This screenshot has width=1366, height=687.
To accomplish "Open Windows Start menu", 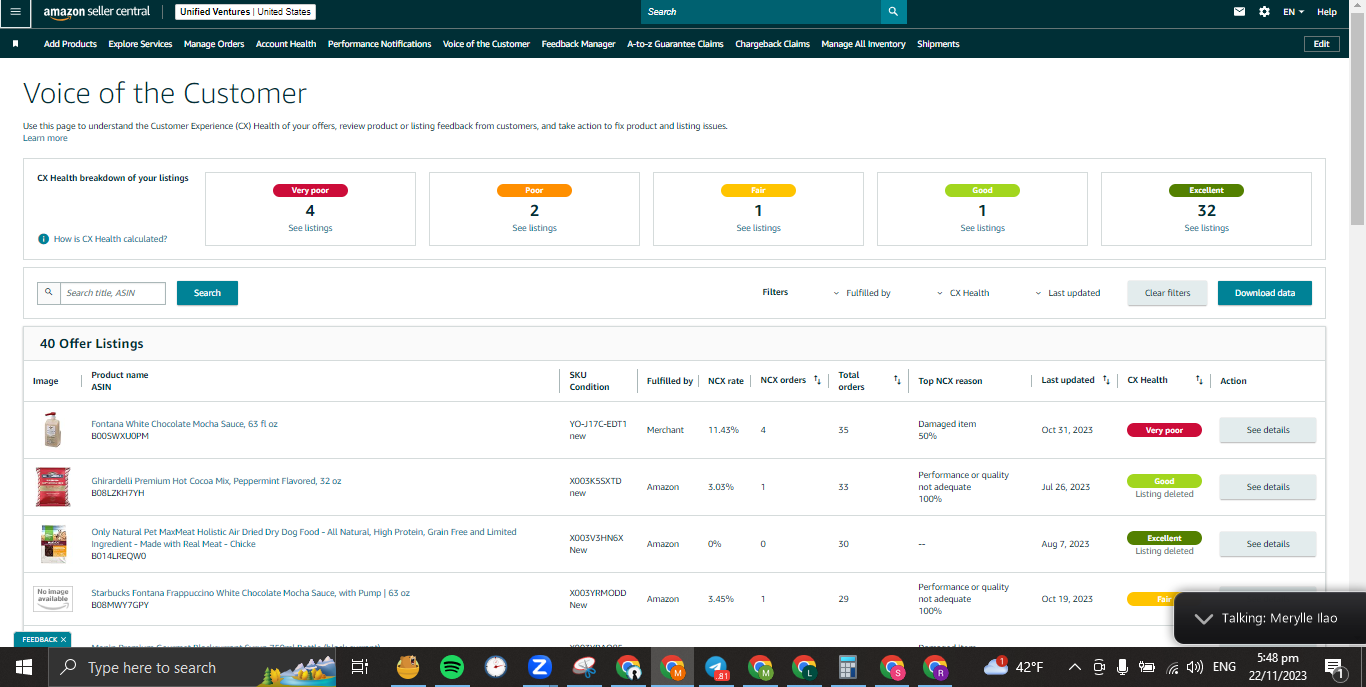I will [24, 667].
